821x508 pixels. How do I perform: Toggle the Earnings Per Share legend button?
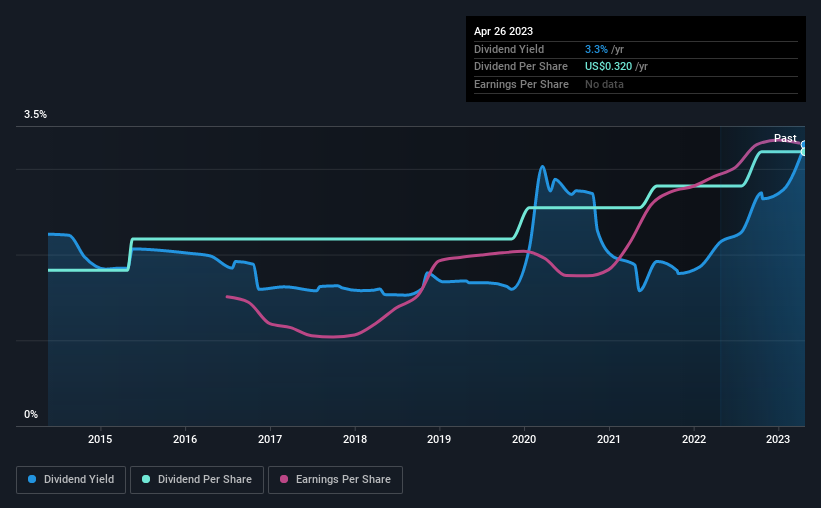pos(335,480)
